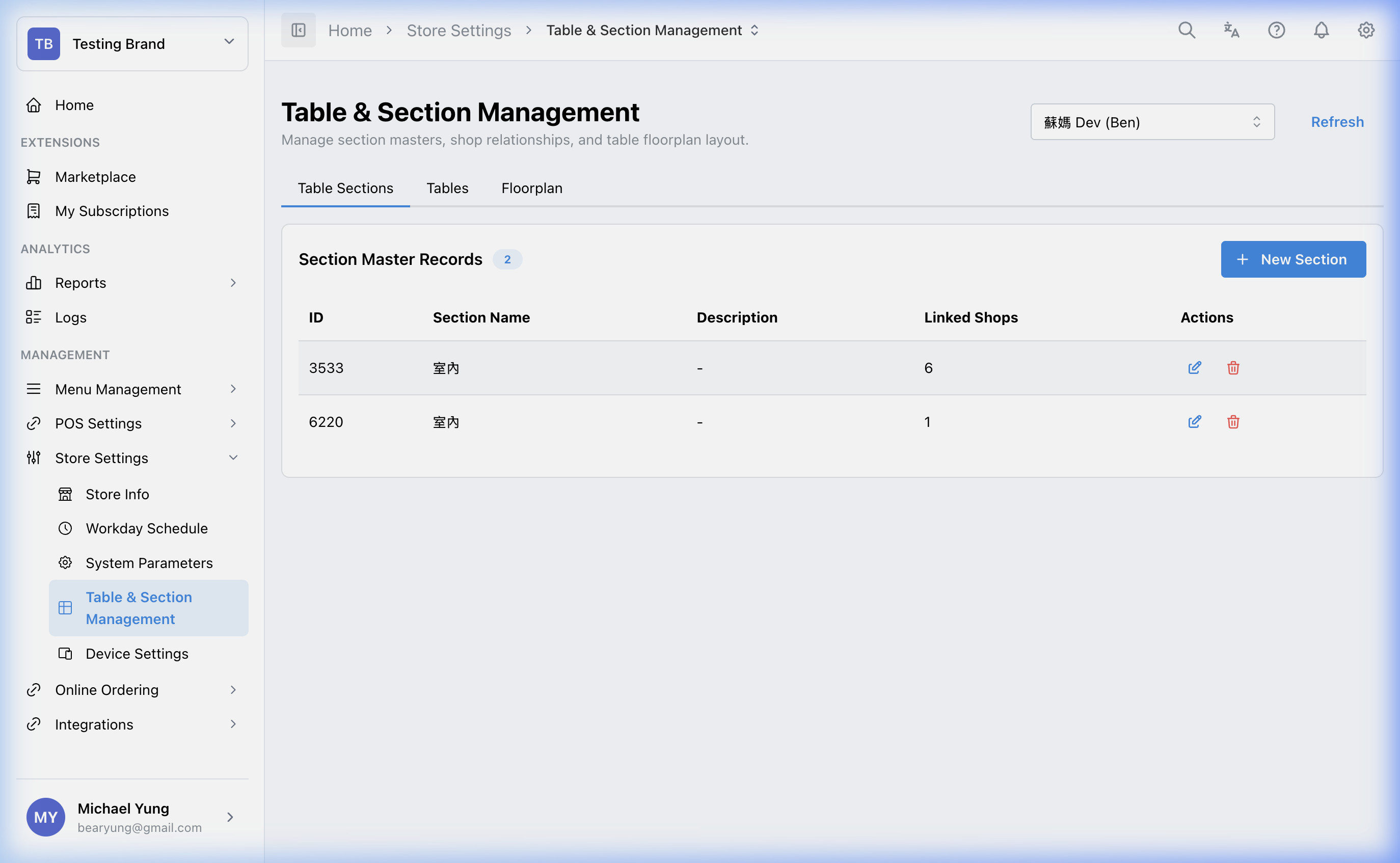Collapse the Store Settings group
The height and width of the screenshot is (863, 1400).
[131, 458]
